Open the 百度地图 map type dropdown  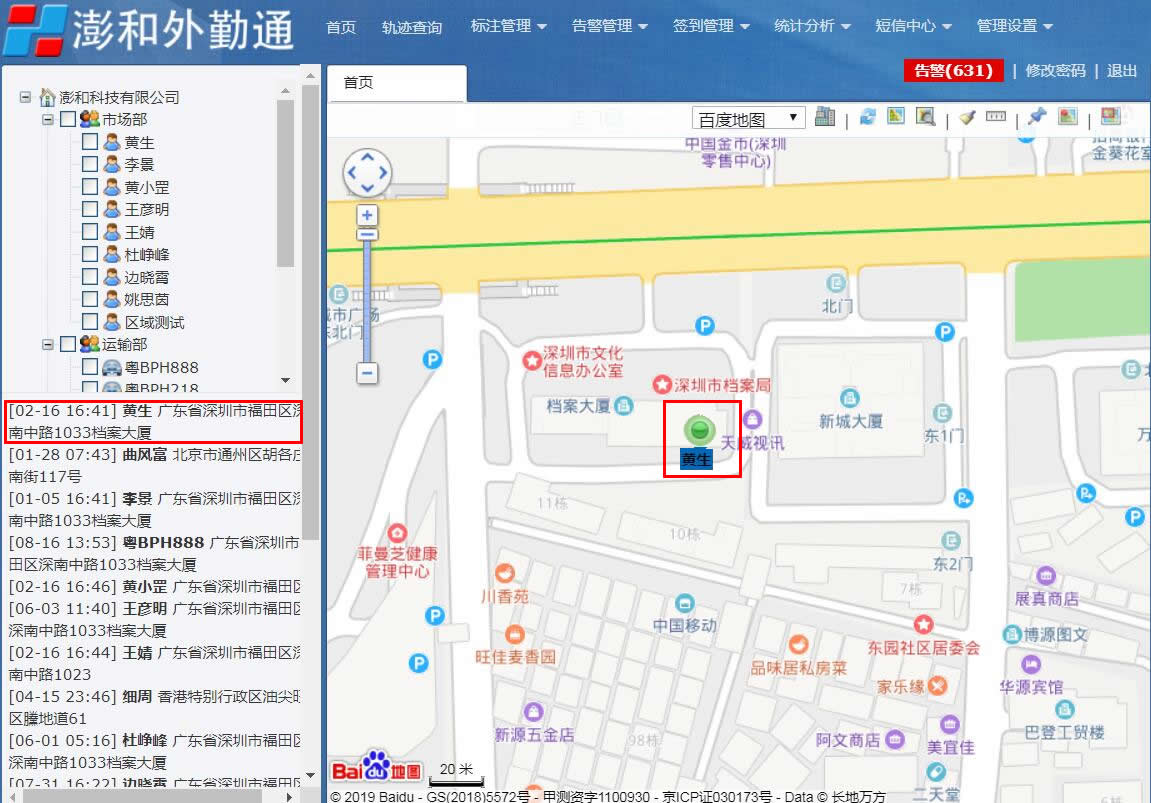pyautogui.click(x=748, y=118)
